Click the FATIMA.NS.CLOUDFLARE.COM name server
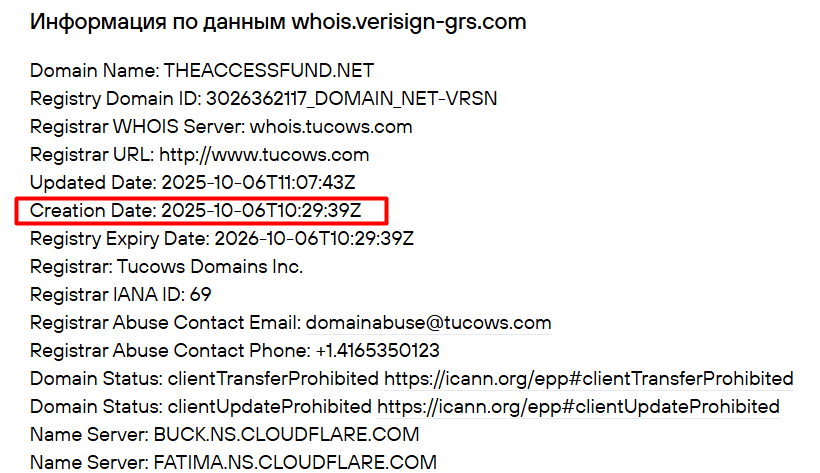820x473 pixels. click(x=295, y=463)
